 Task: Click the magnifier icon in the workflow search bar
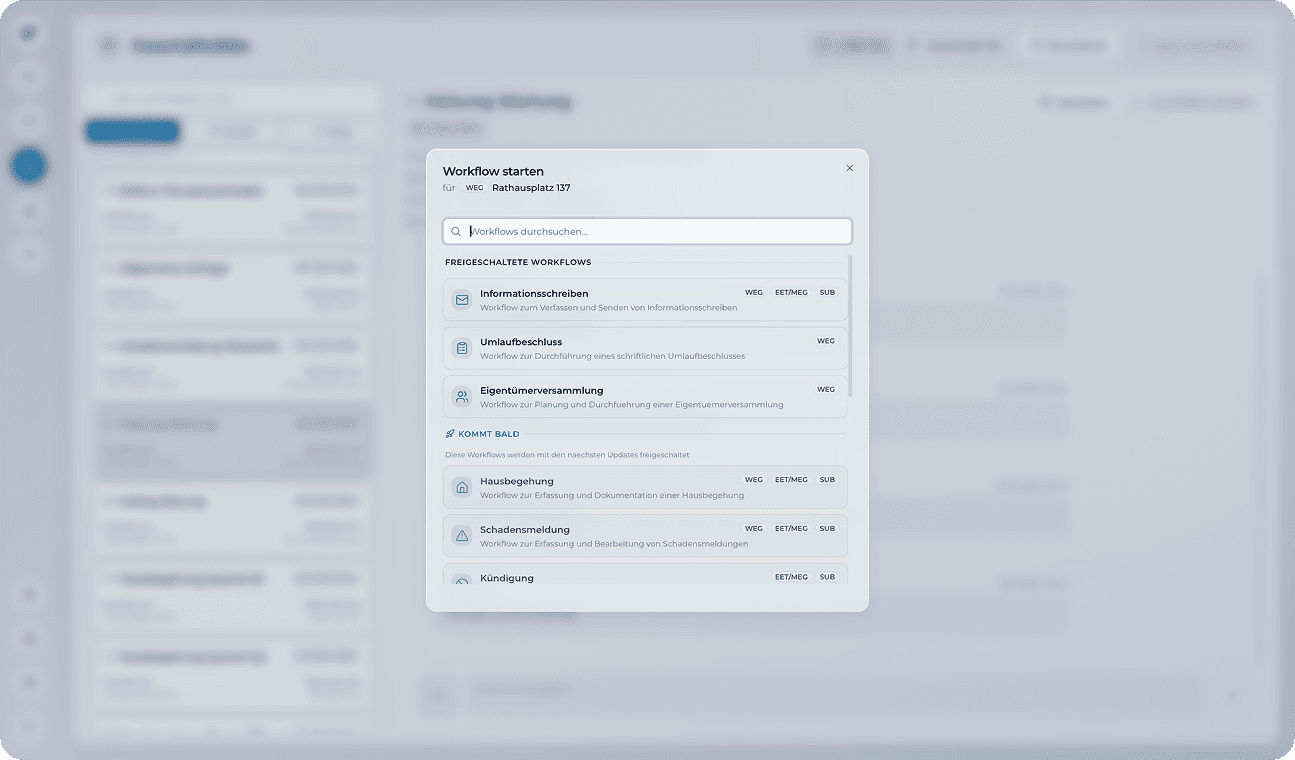click(x=456, y=231)
